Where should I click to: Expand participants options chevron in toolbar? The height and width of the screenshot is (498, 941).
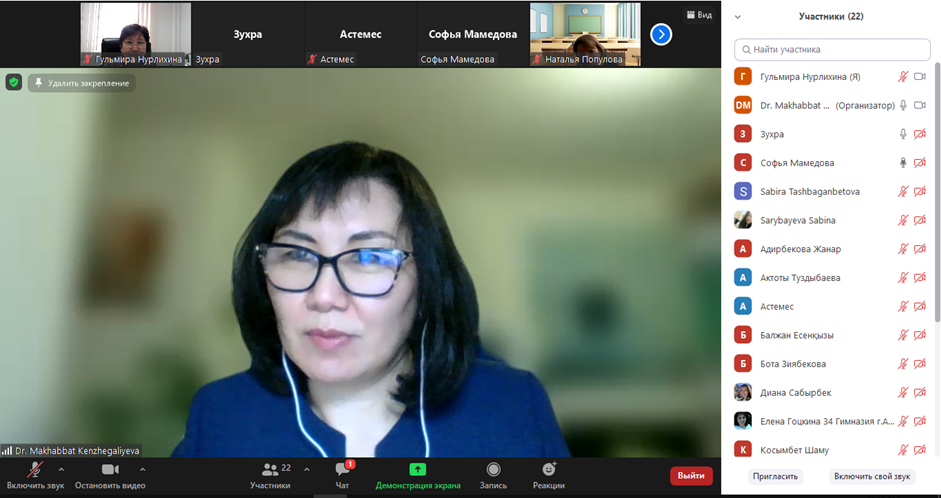(307, 469)
